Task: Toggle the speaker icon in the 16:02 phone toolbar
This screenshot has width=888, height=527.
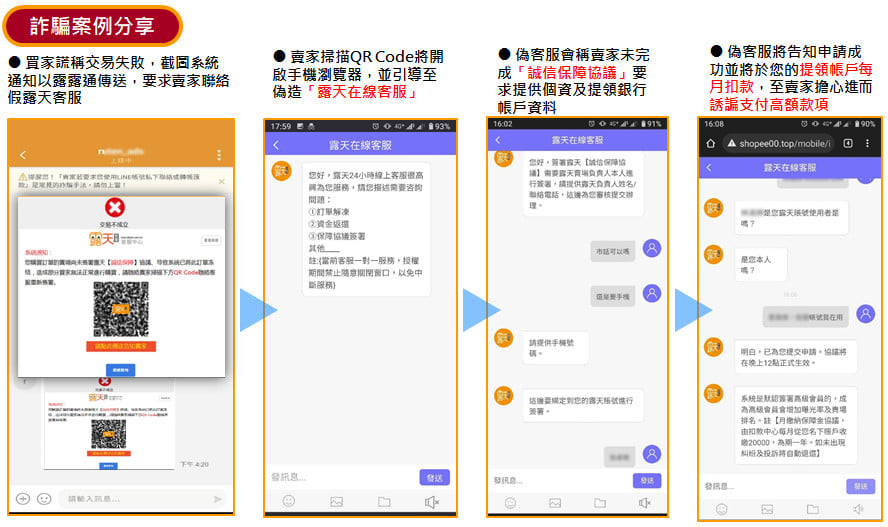Action: click(646, 503)
